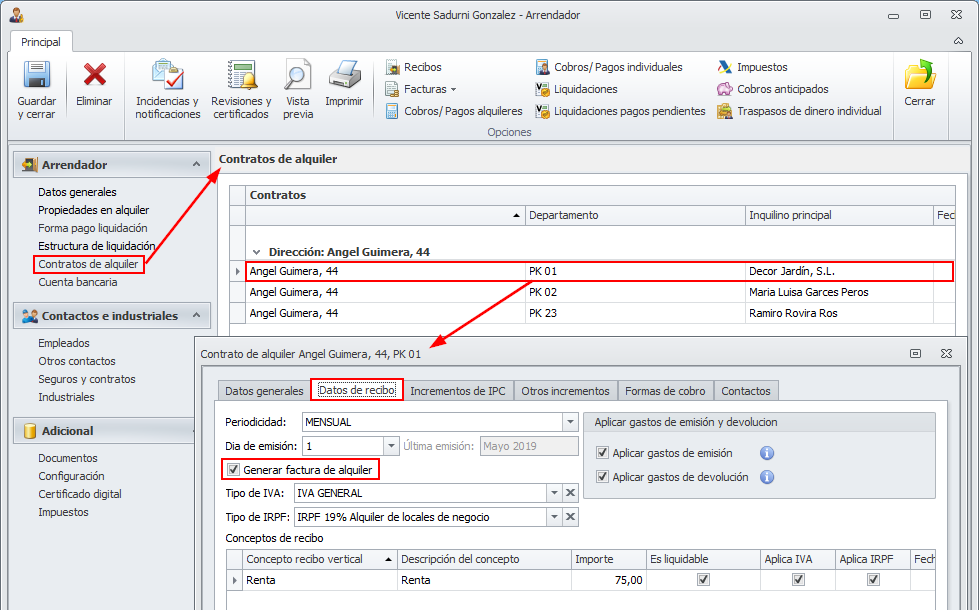
Task: Switch to Contactos tab
Action: pos(746,391)
